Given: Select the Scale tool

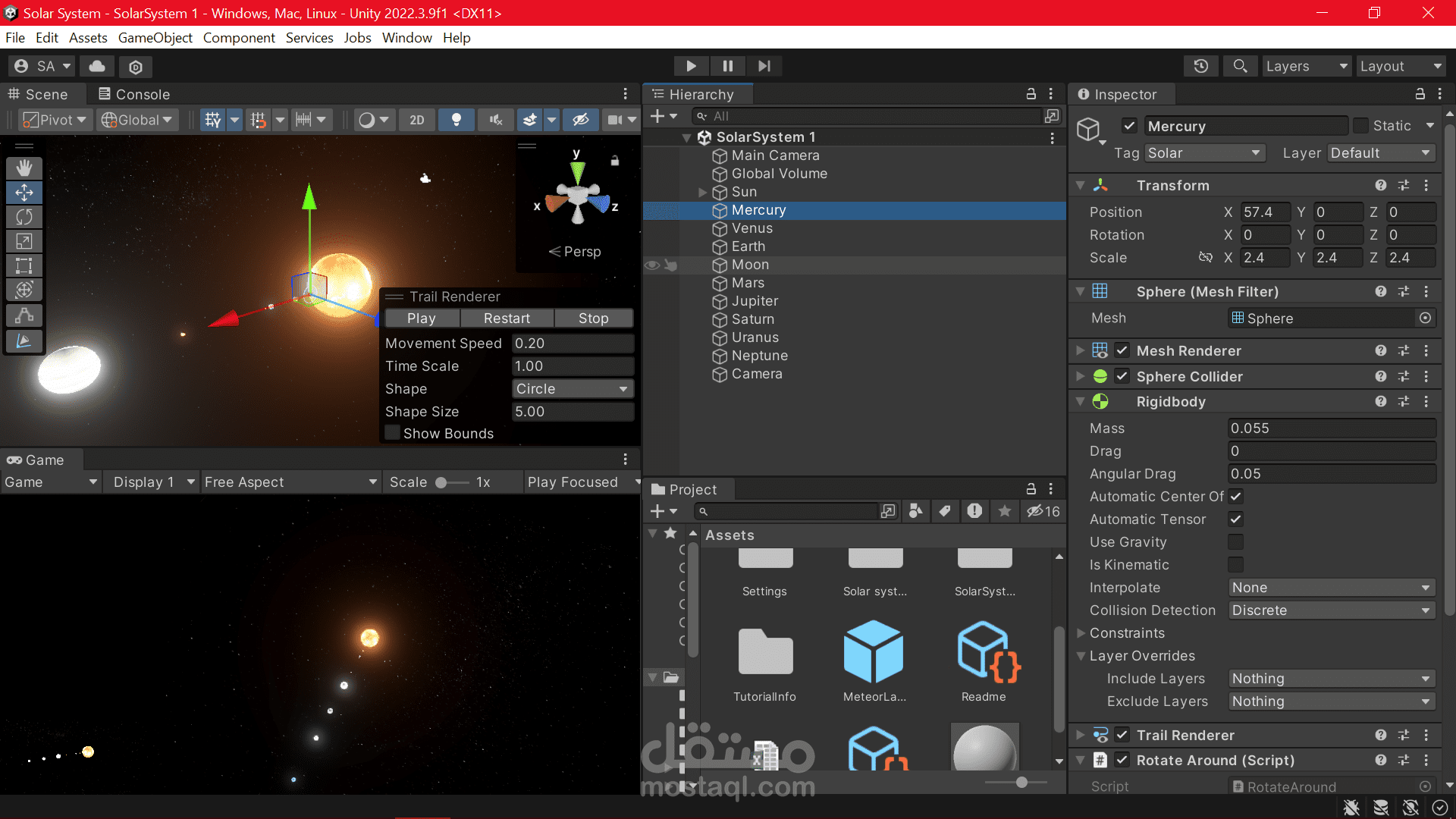Looking at the screenshot, I should tap(24, 241).
